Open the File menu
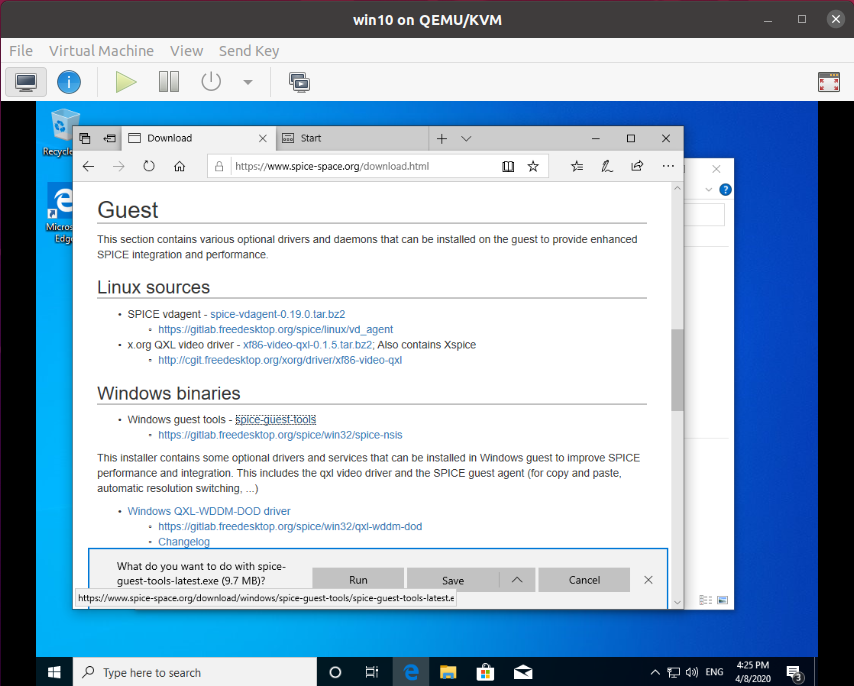The image size is (854, 686). point(21,51)
